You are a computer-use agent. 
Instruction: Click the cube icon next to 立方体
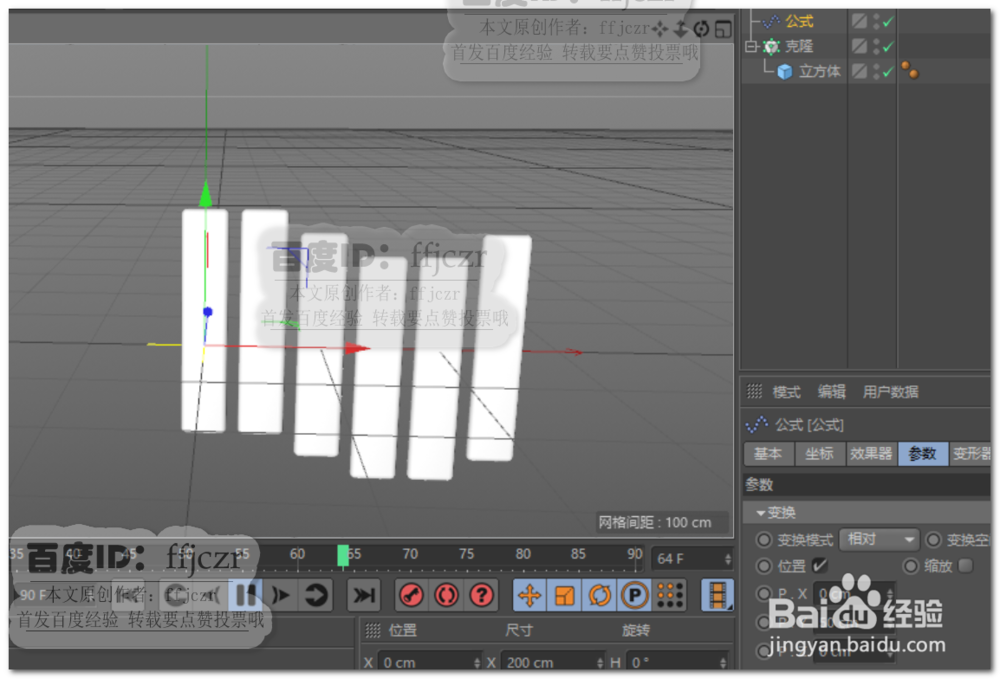(784, 70)
